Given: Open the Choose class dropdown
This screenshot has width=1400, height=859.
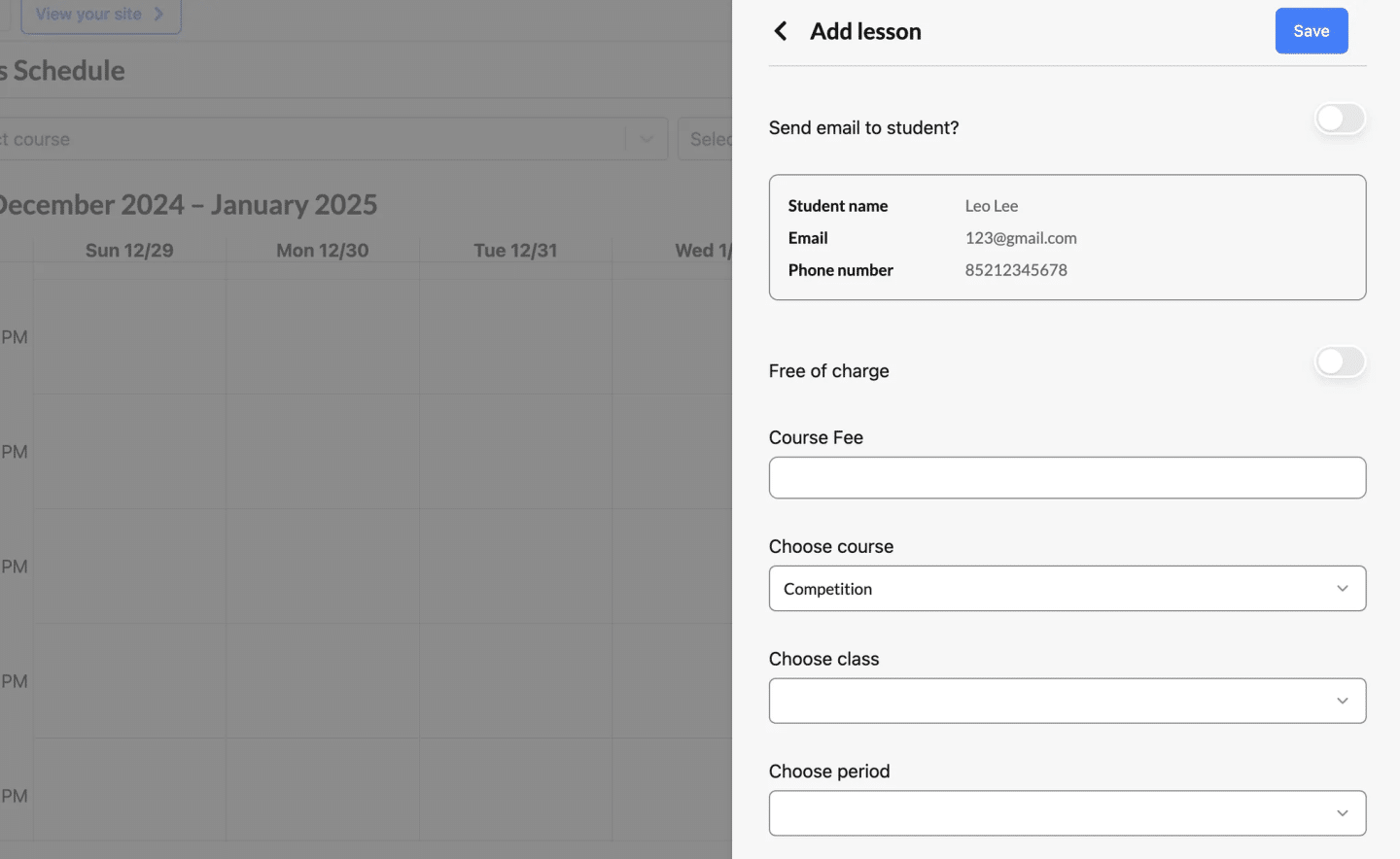Looking at the screenshot, I should (x=1067, y=701).
